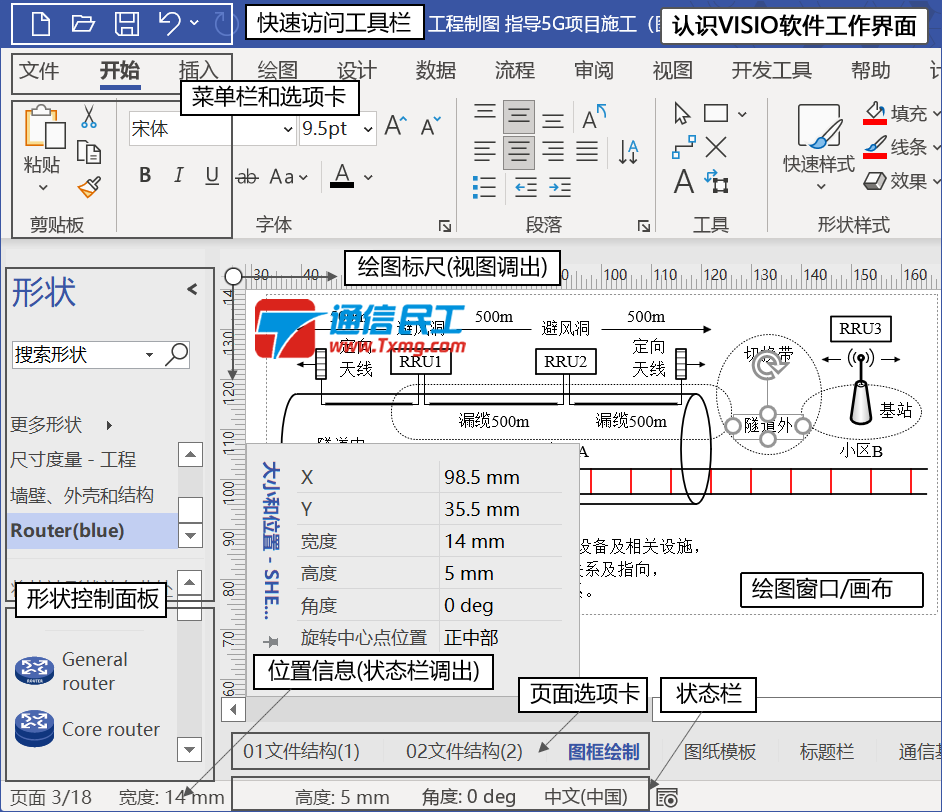The image size is (942, 812).
Task: Open the 01文件结构(1) page tab
Action: coord(301,751)
